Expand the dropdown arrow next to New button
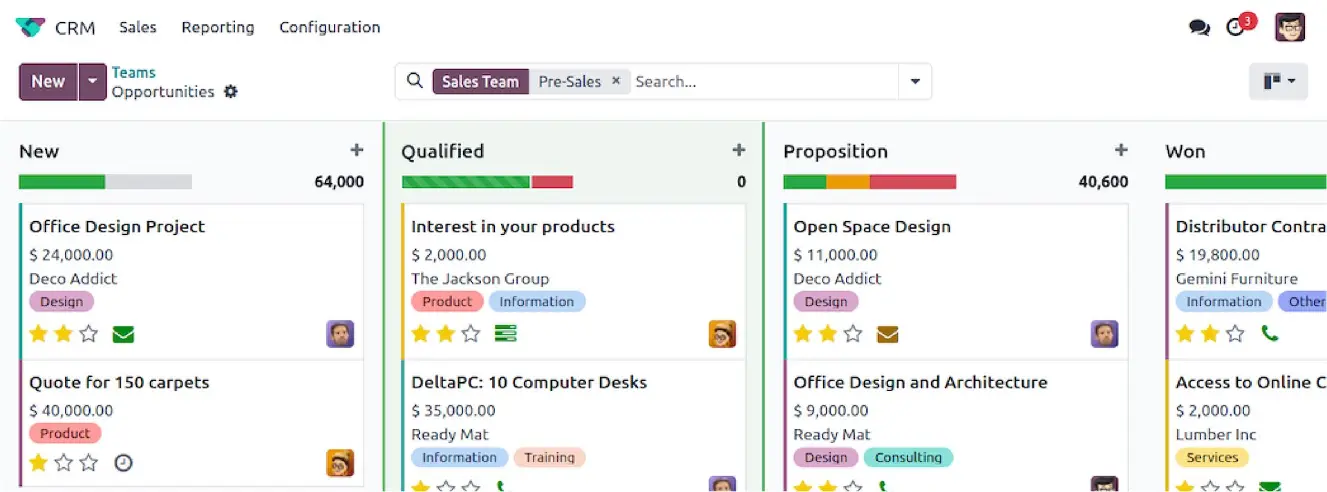Viewport: 1327px width, 492px height. click(92, 81)
